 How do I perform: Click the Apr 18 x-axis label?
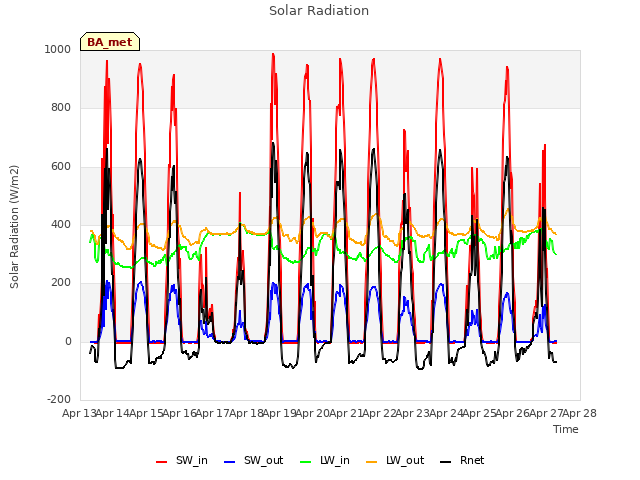pyautogui.click(x=246, y=413)
